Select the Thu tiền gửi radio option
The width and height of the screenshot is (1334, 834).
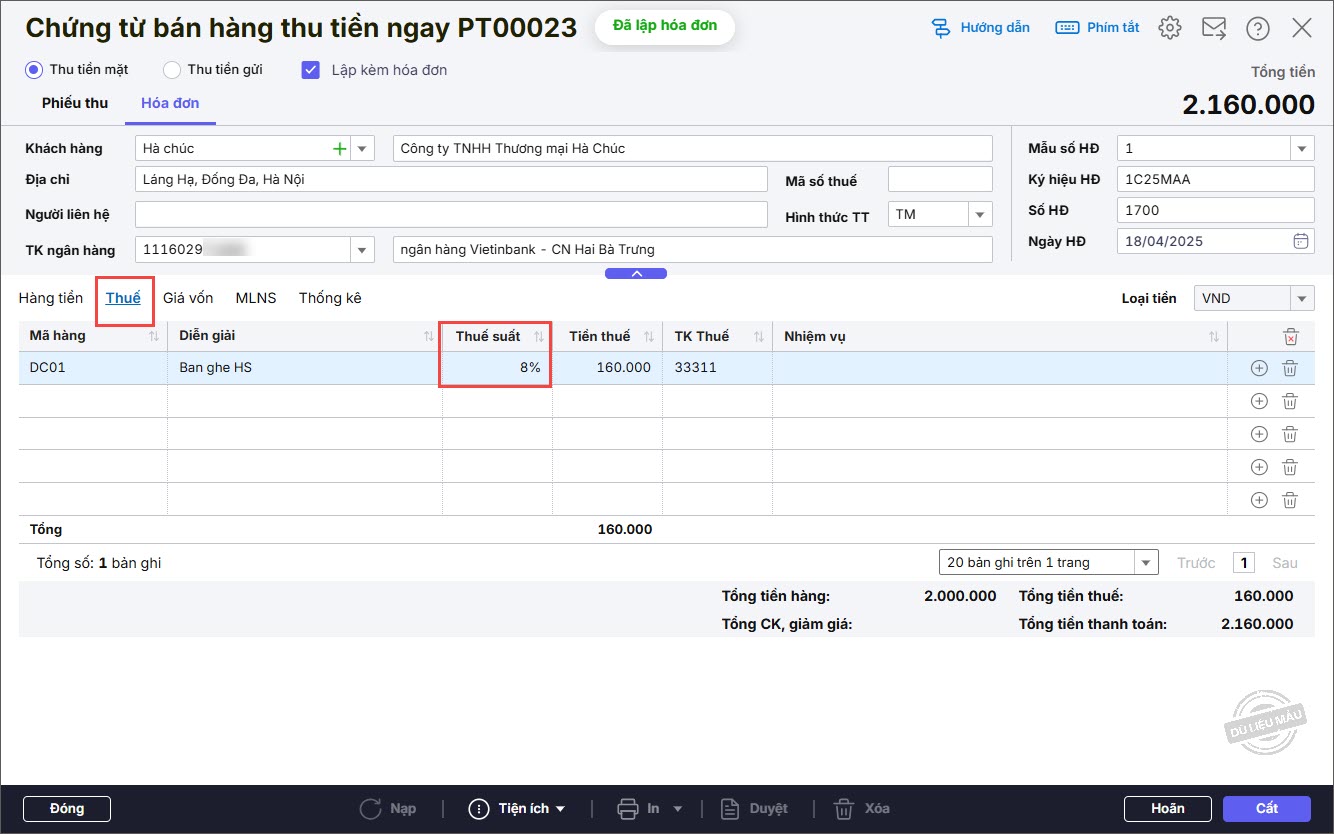pyautogui.click(x=172, y=70)
